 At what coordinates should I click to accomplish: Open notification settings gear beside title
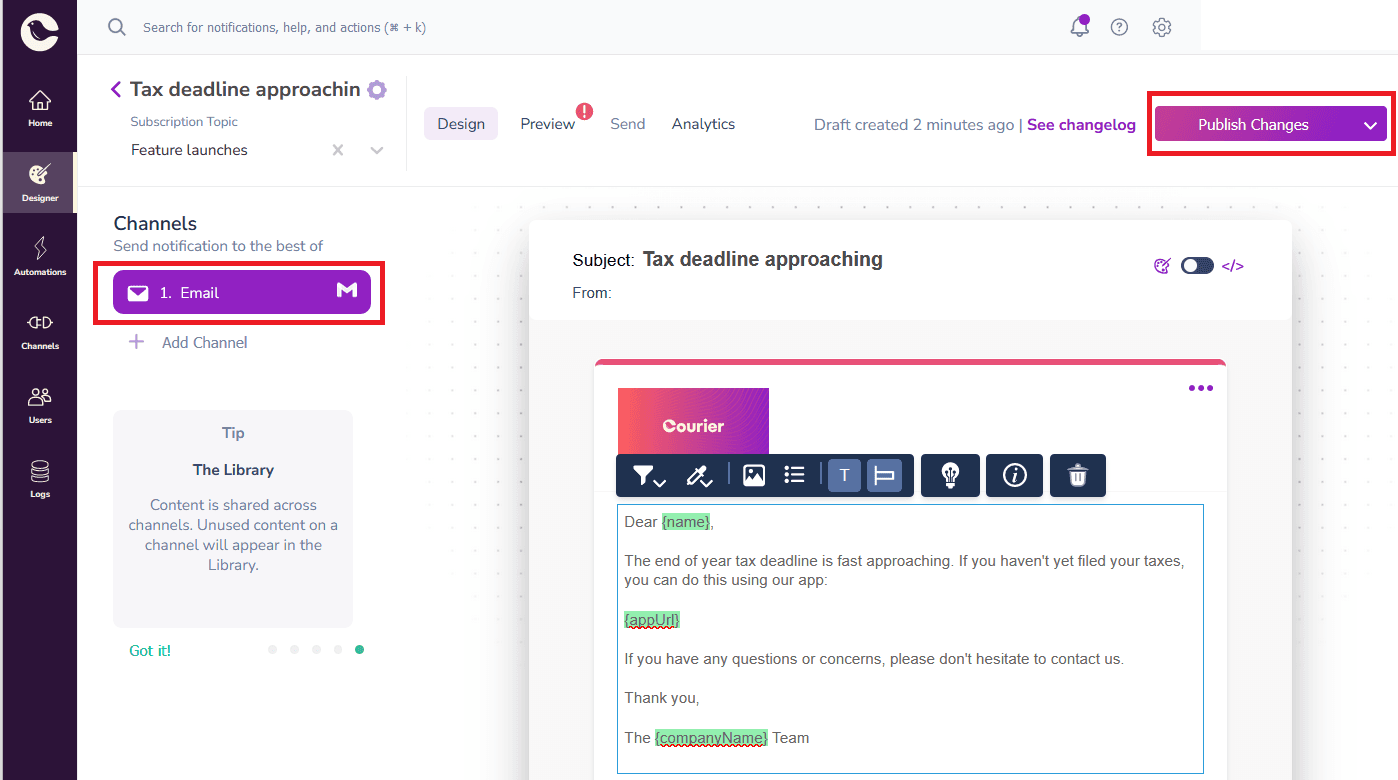pyautogui.click(x=376, y=90)
